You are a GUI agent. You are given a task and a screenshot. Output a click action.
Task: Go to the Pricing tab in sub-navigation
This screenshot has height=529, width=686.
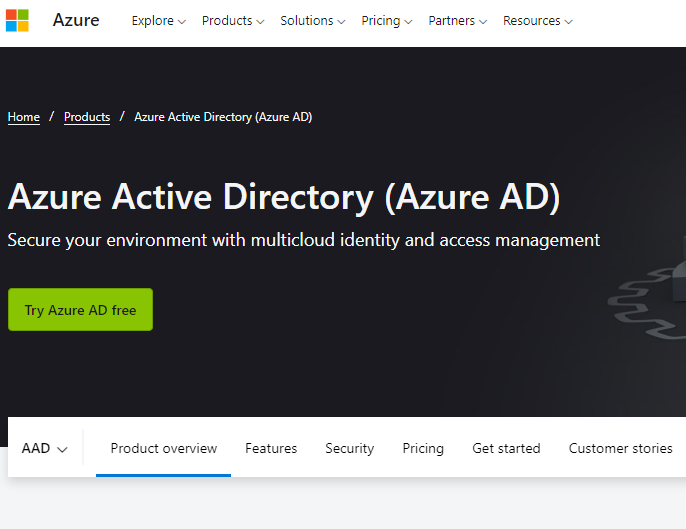423,449
